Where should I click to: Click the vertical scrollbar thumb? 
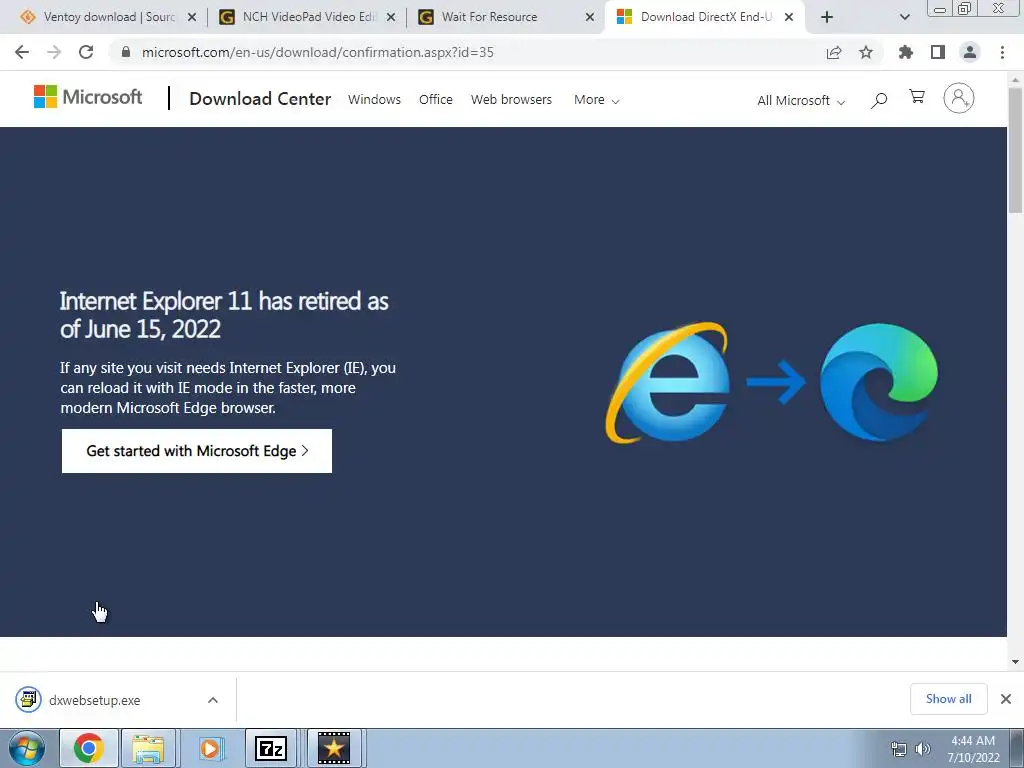point(1016,150)
